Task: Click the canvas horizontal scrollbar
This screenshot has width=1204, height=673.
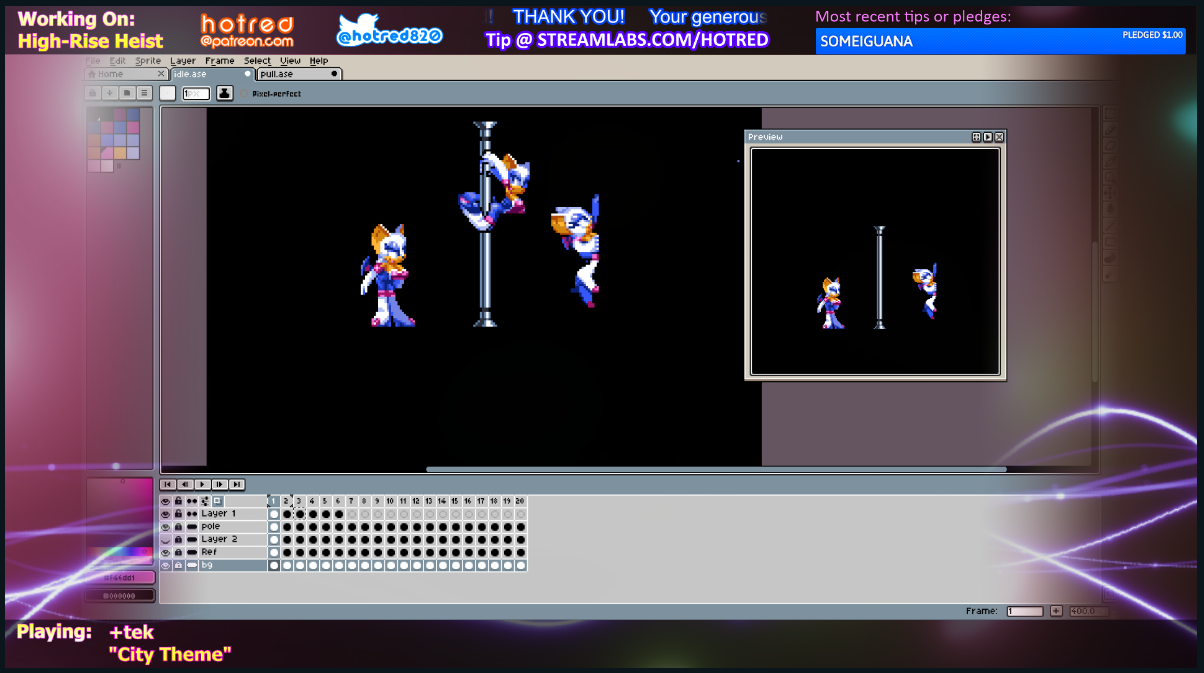Action: click(x=716, y=469)
